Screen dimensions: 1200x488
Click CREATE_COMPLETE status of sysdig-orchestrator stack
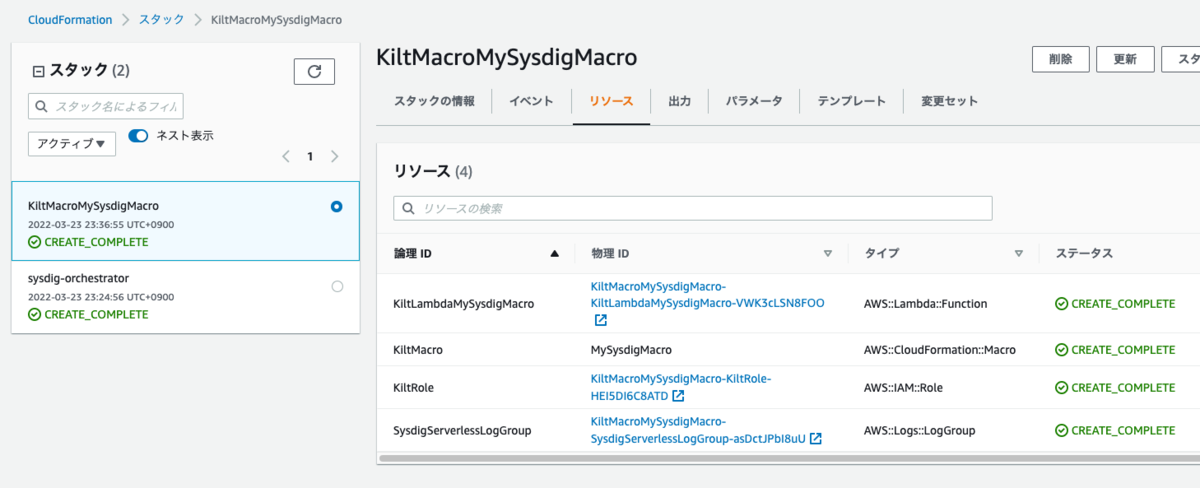pyautogui.click(x=88, y=314)
